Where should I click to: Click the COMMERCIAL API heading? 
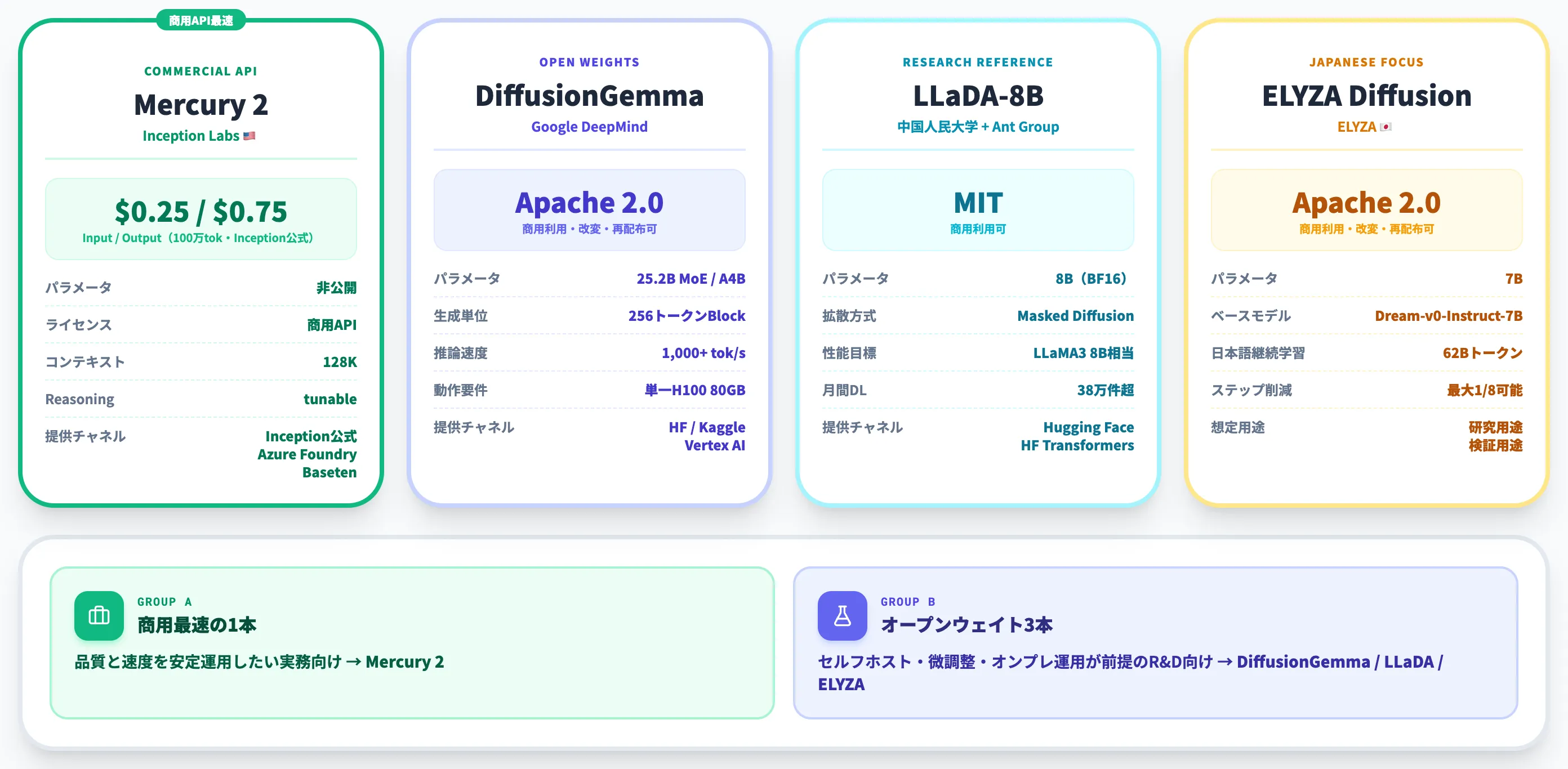tap(201, 71)
